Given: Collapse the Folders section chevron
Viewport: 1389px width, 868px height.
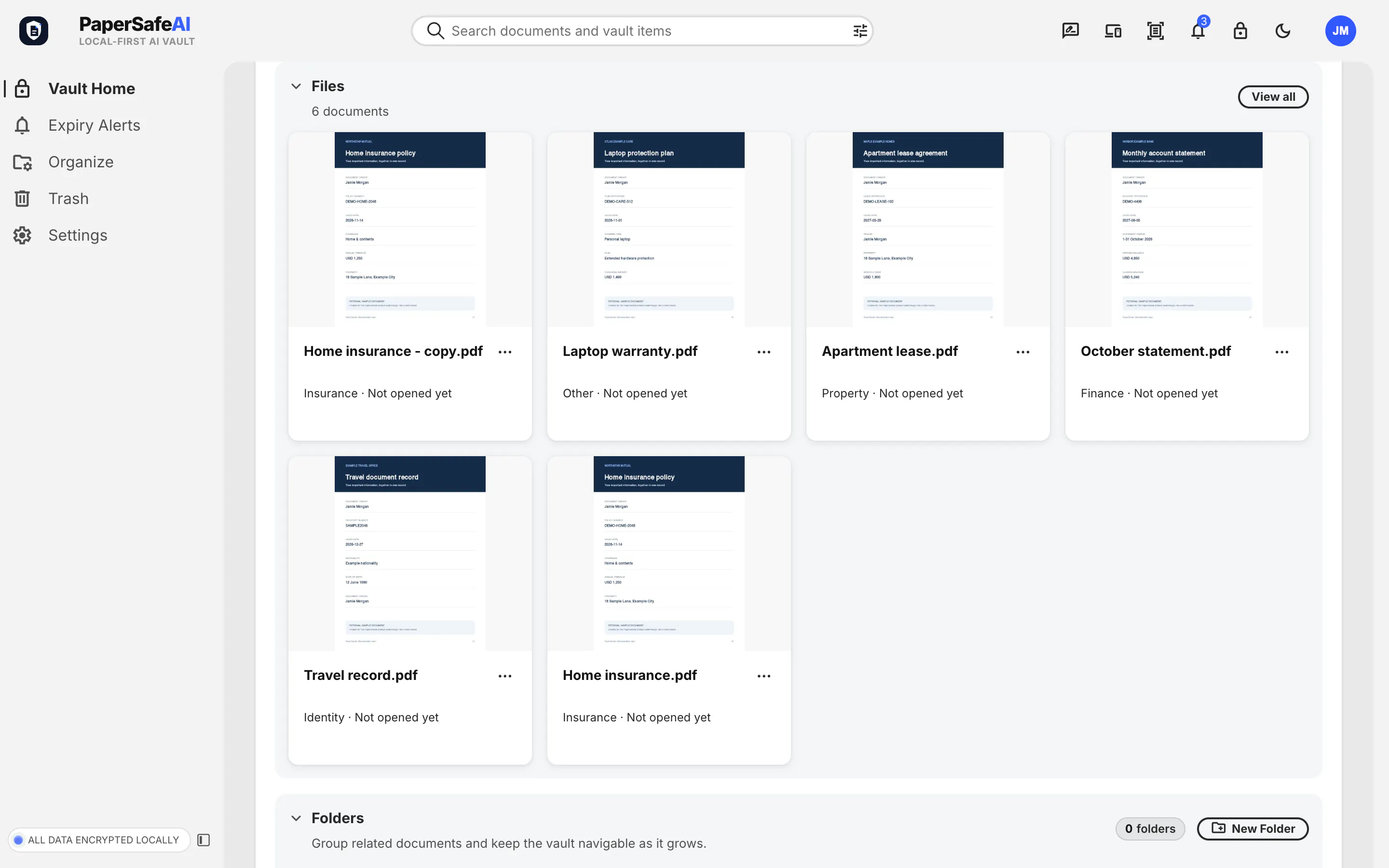Looking at the screenshot, I should (296, 818).
